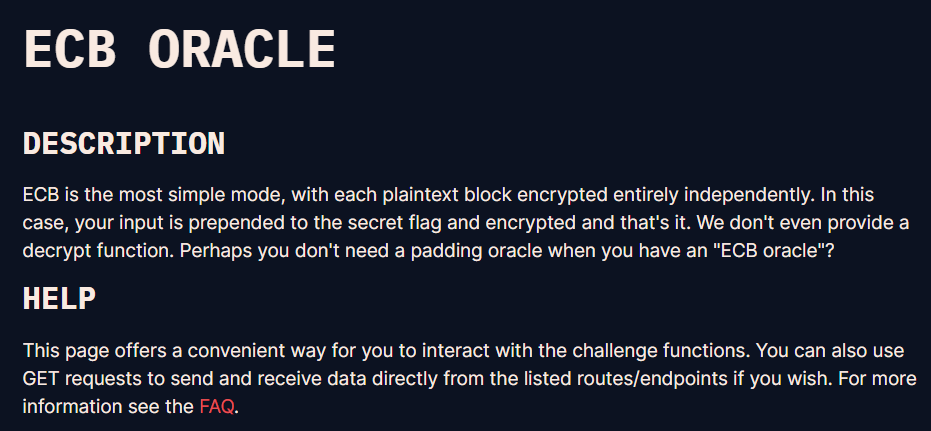Click the ECB ORACLE page title
Screen dimensions: 931x431
click(x=179, y=50)
